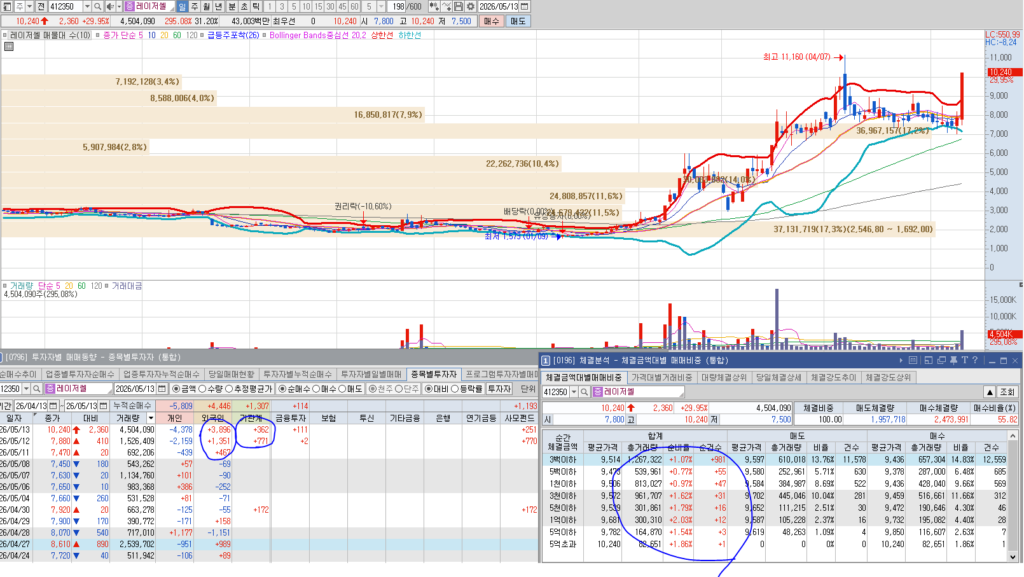The image size is (1024, 577).
Task: Open 대량체결상위 tab
Action: coord(724,377)
